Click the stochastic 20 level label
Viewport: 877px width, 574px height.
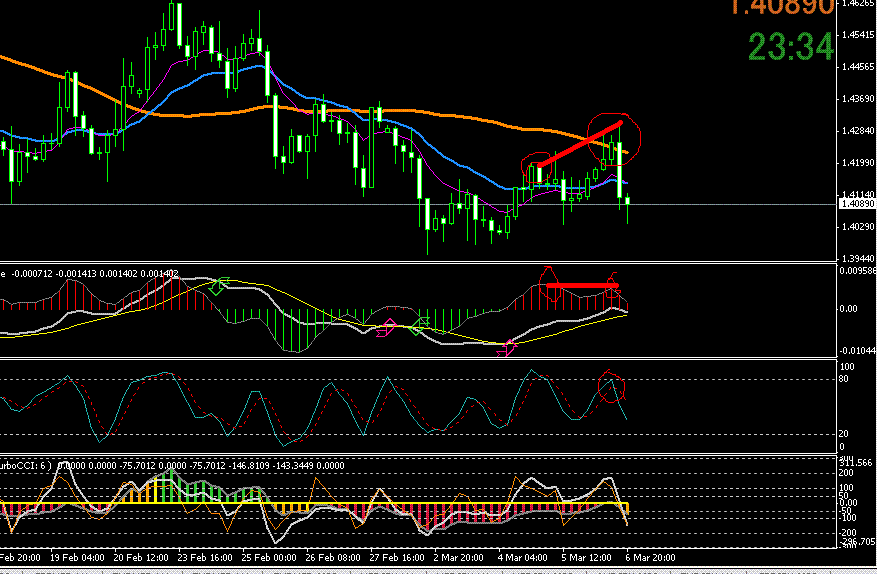pyautogui.click(x=843, y=434)
